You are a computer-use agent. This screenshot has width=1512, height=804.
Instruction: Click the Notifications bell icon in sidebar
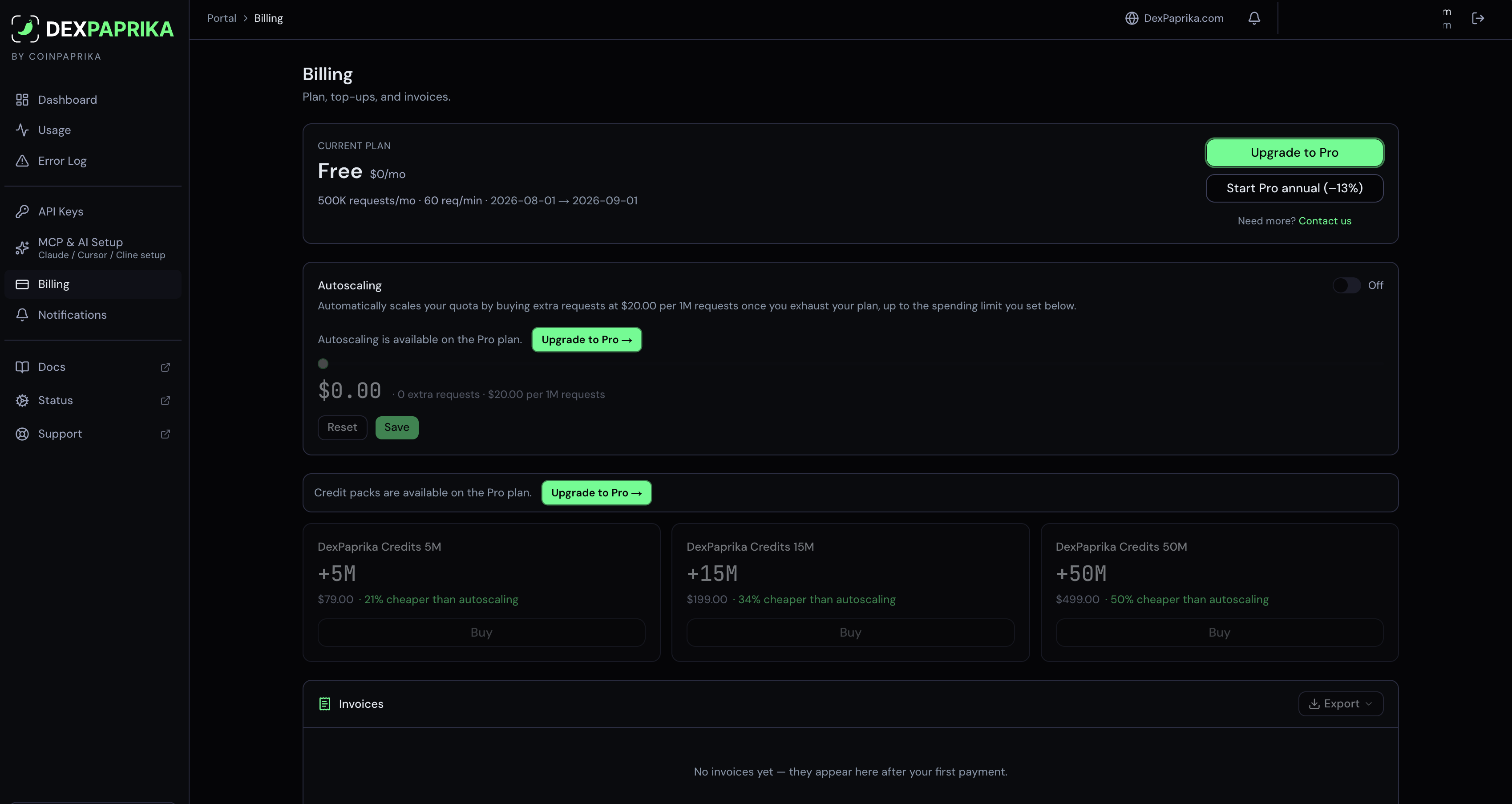[x=22, y=315]
